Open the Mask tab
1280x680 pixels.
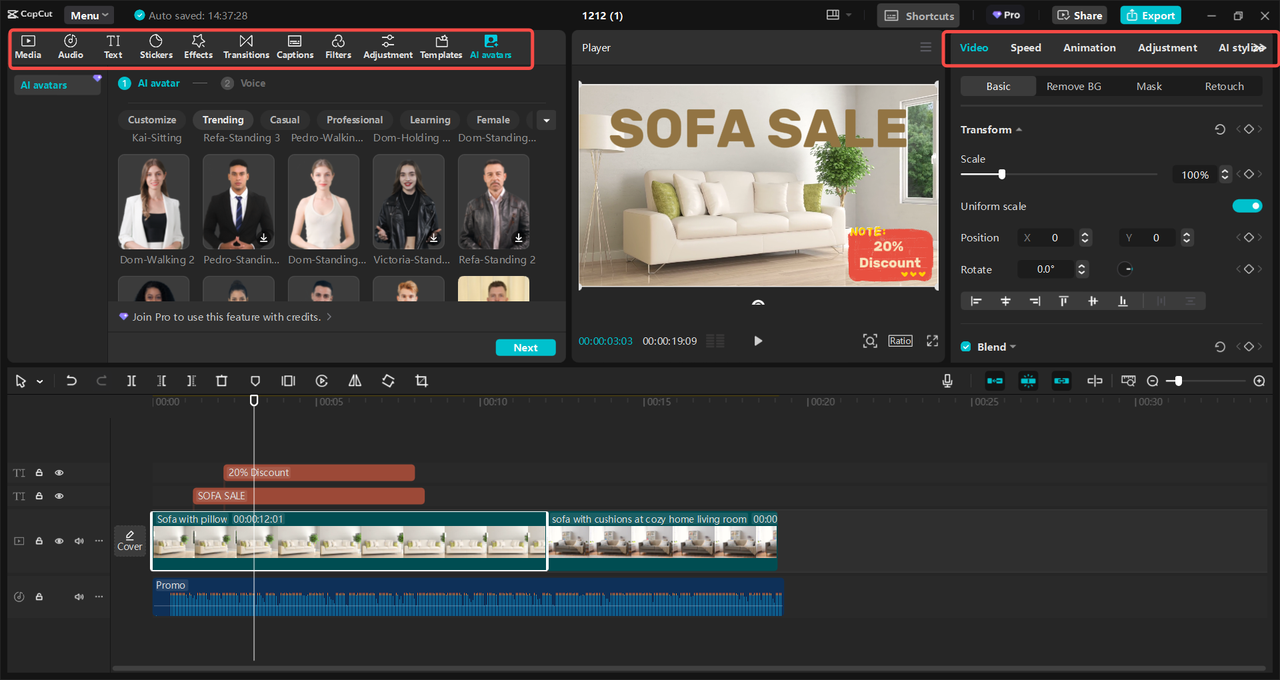[1149, 87]
